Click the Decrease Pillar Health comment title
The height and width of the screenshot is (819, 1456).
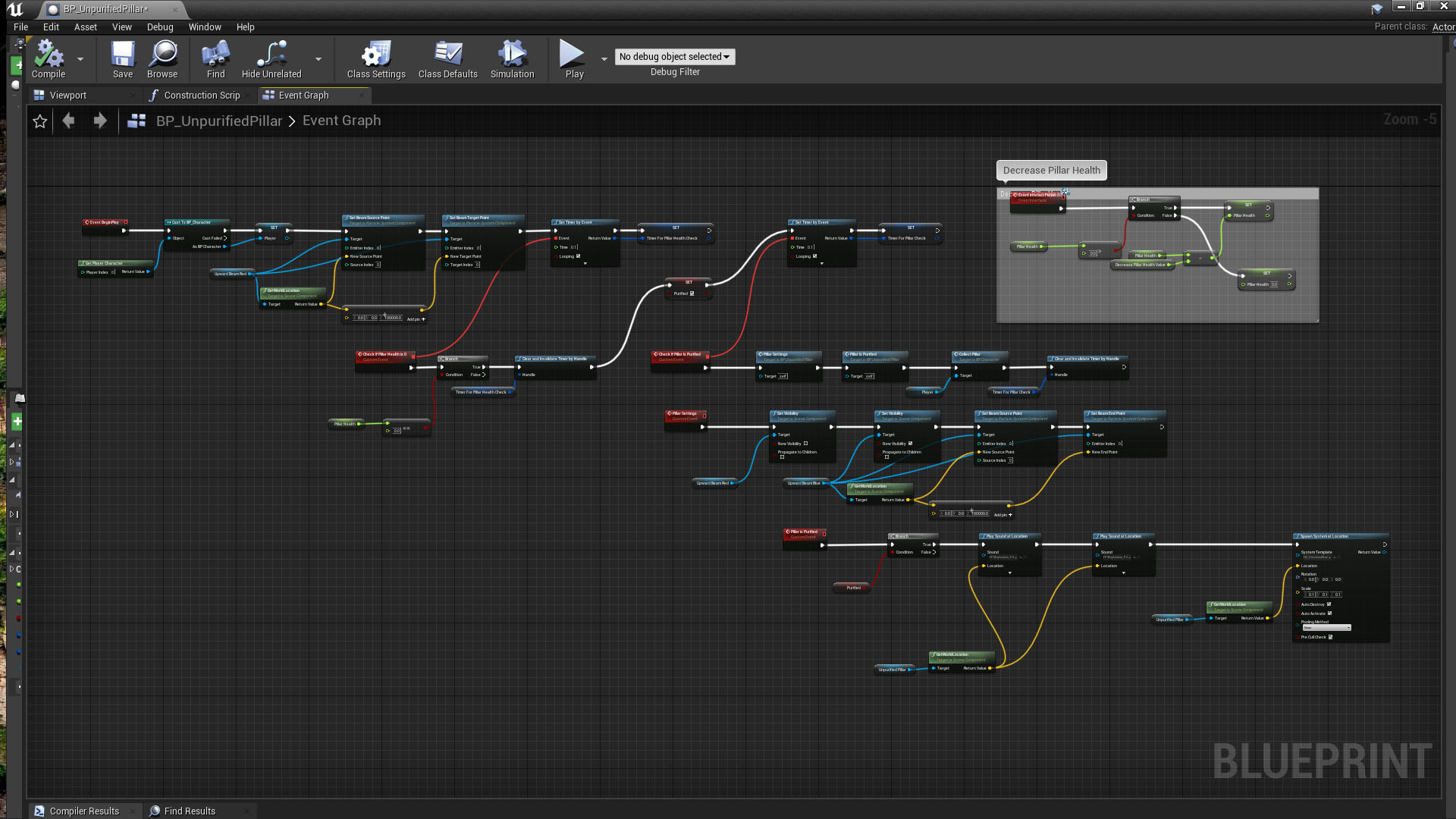[1051, 171]
